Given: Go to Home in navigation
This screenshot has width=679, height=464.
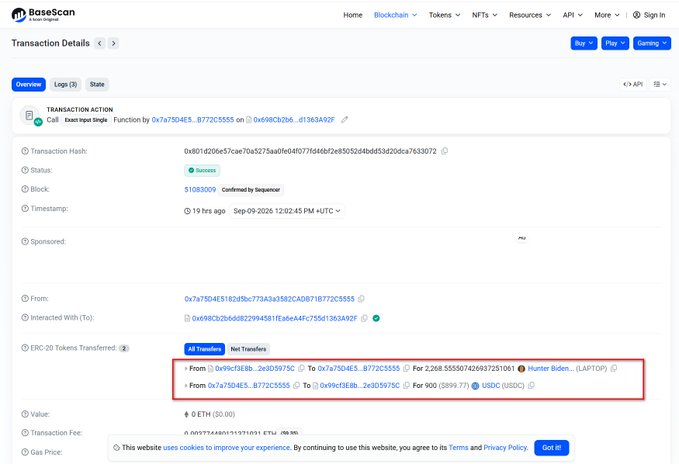Looking at the screenshot, I should click(352, 15).
